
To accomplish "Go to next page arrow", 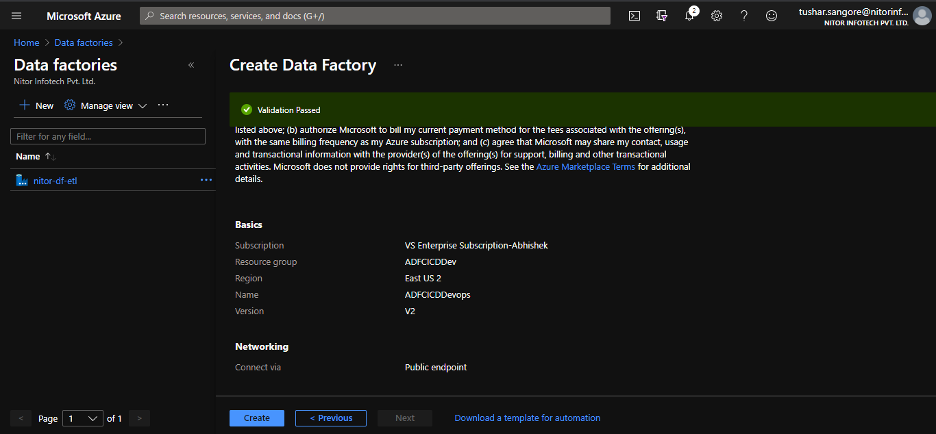I will (139, 418).
